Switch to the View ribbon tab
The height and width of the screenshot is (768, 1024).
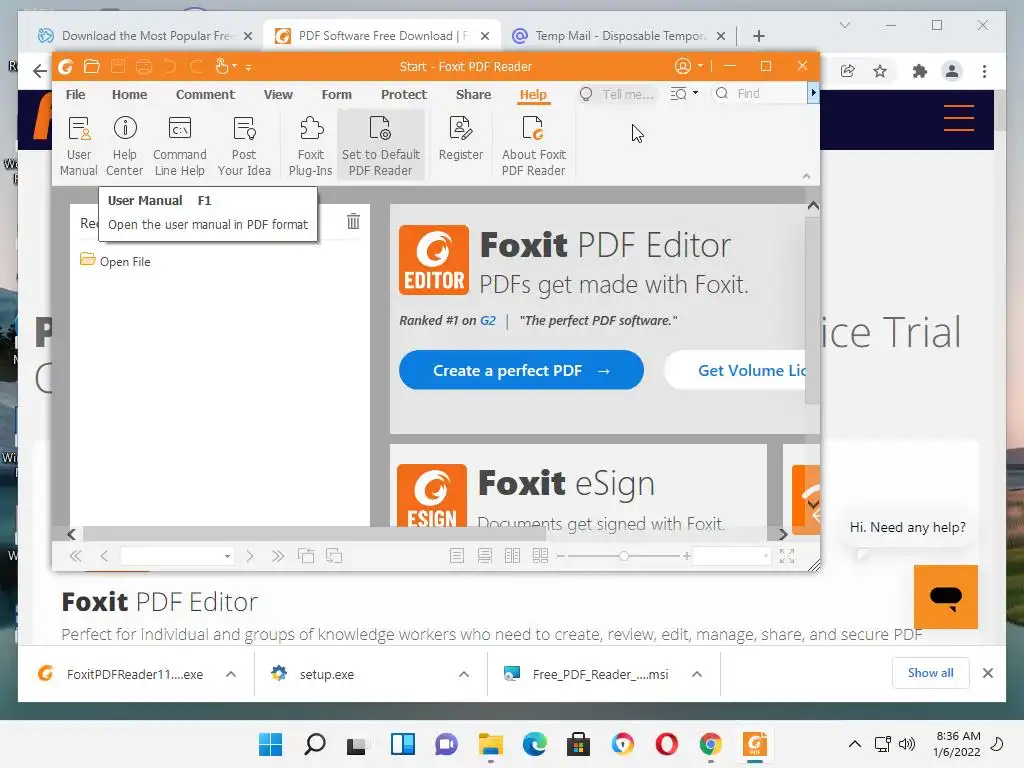point(278,95)
